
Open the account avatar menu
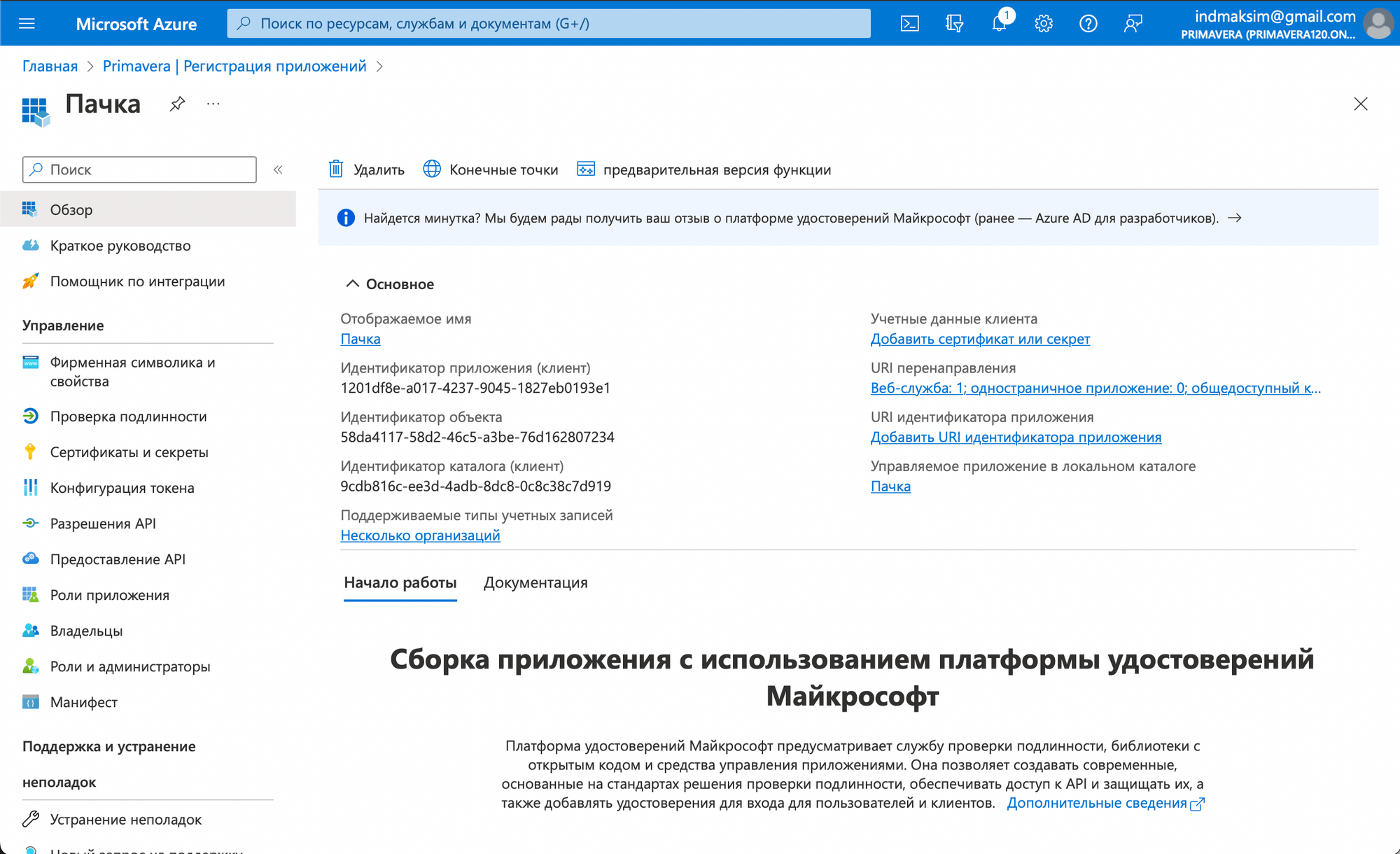tap(1378, 24)
